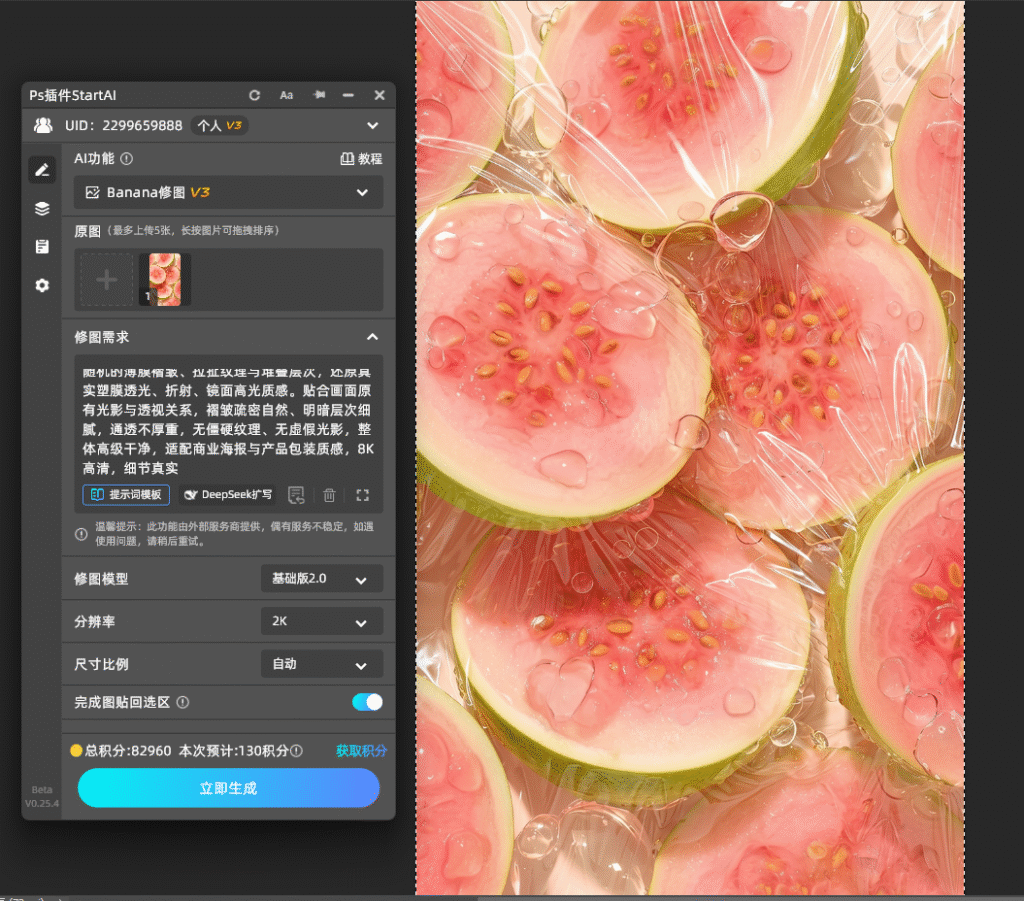The height and width of the screenshot is (901, 1024).
Task: Open the 尺寸比例 自动 dropdown
Action: click(x=321, y=664)
